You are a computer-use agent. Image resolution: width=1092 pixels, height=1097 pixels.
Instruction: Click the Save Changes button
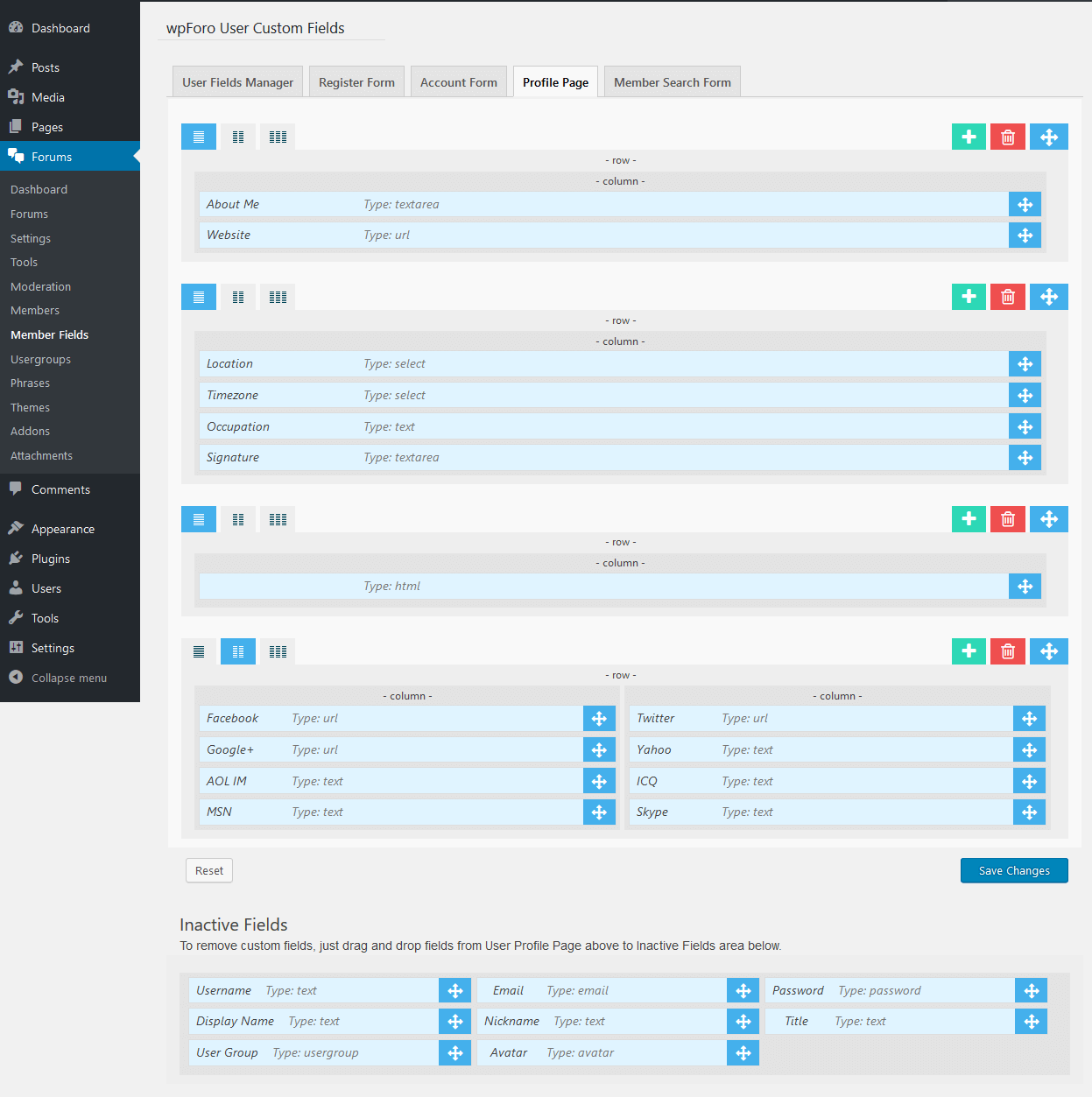[x=1013, y=870]
